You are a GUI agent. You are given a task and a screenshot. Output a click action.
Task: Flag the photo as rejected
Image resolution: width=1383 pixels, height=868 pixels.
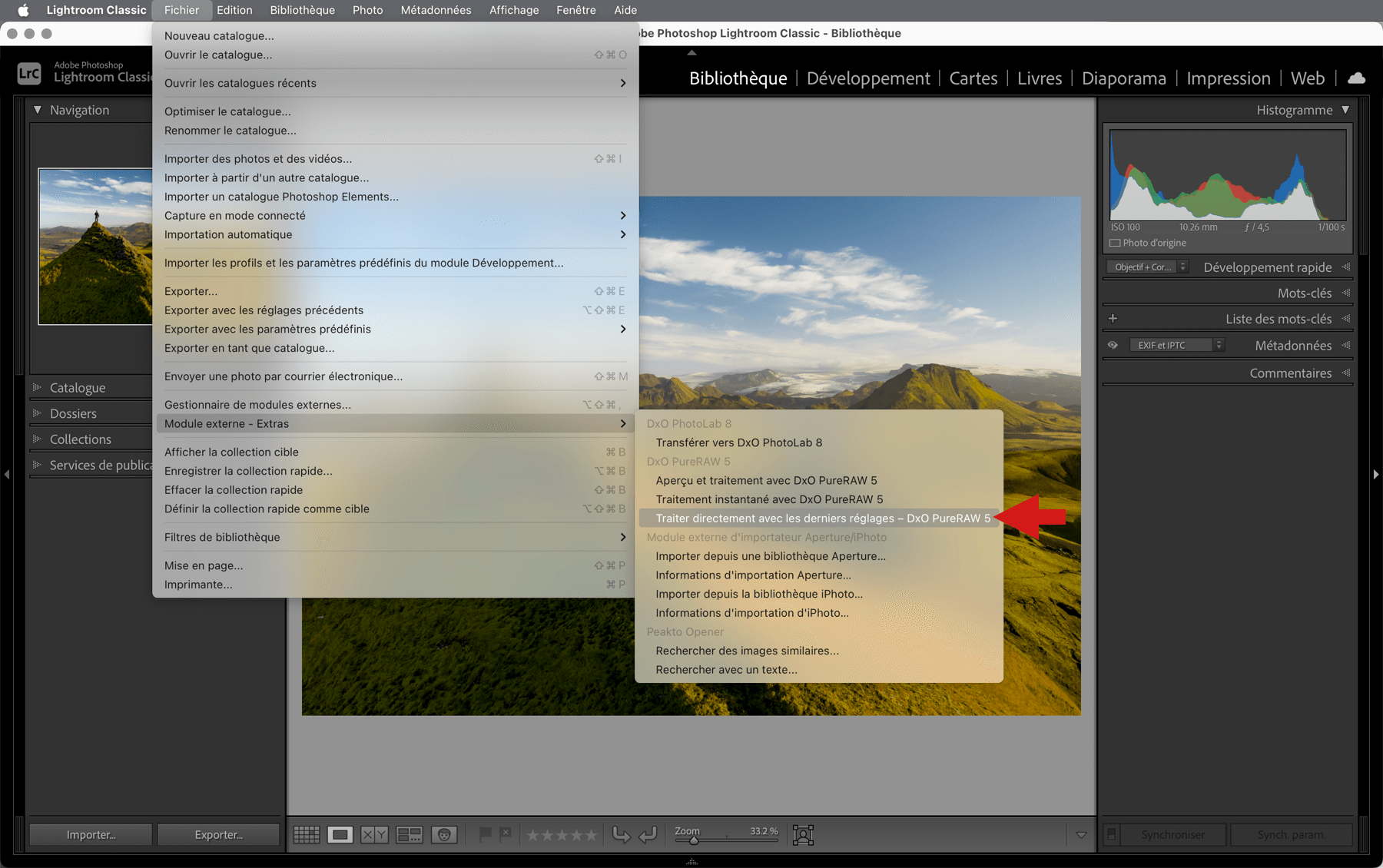click(x=505, y=833)
